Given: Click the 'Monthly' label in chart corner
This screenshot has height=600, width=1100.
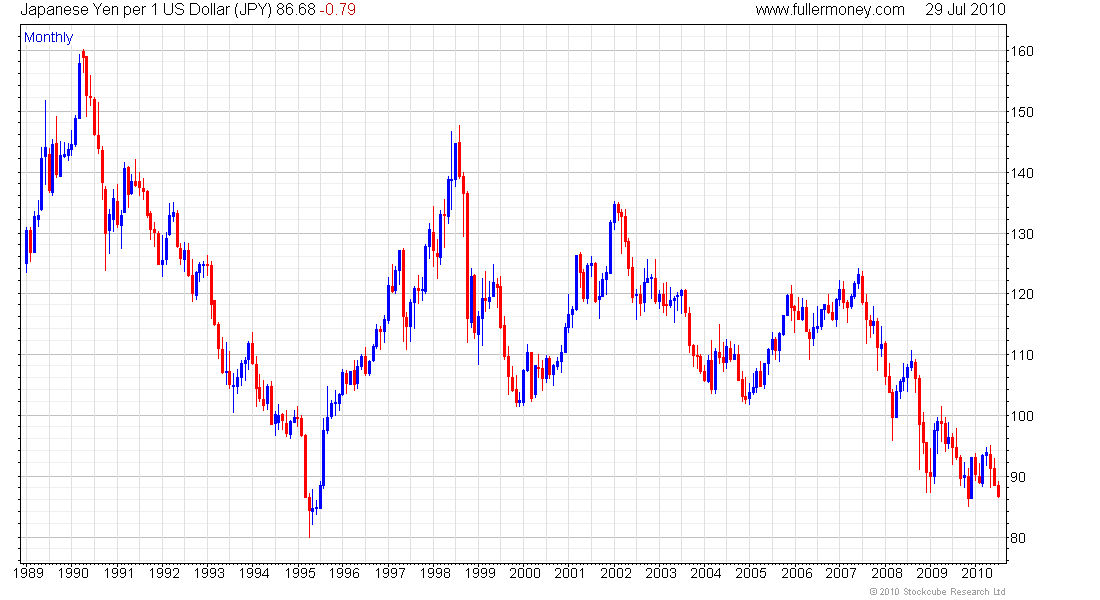Looking at the screenshot, I should click(48, 38).
